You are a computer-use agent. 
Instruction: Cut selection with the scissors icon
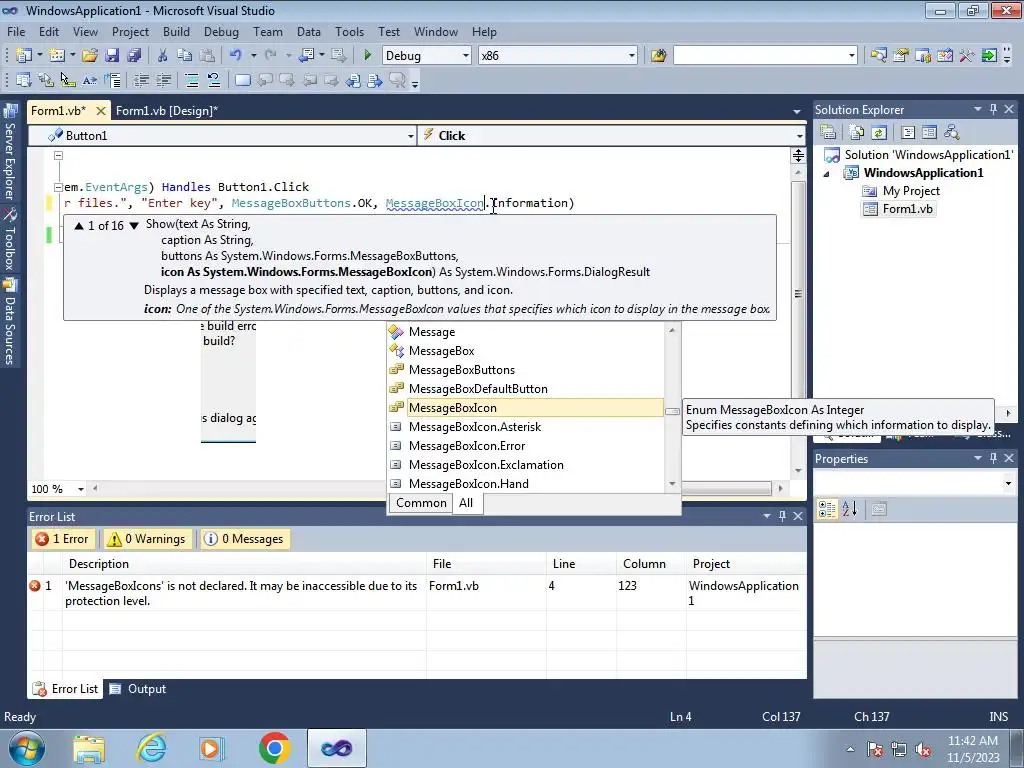click(163, 56)
